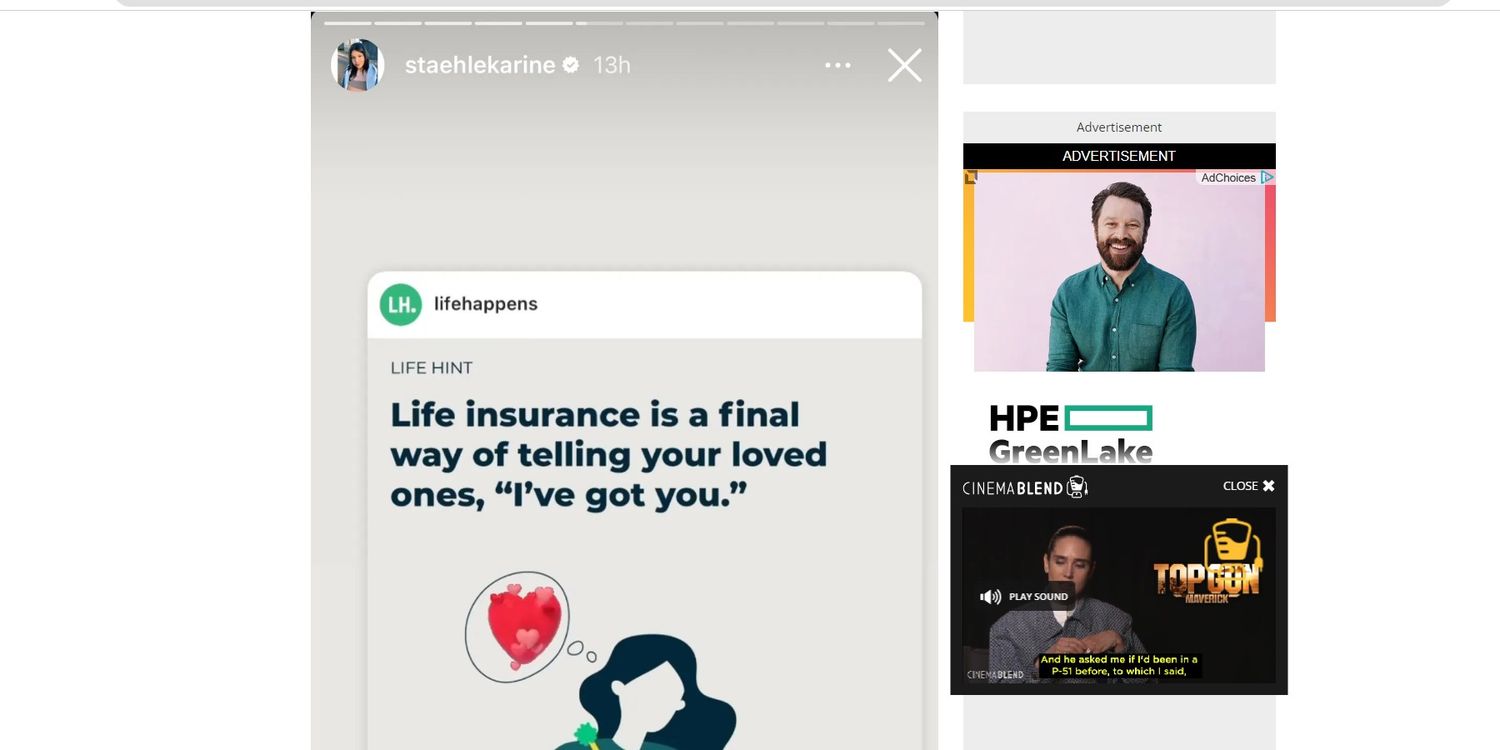Click the CinemaBlend logo in video header
The height and width of the screenshot is (750, 1500).
click(1025, 487)
